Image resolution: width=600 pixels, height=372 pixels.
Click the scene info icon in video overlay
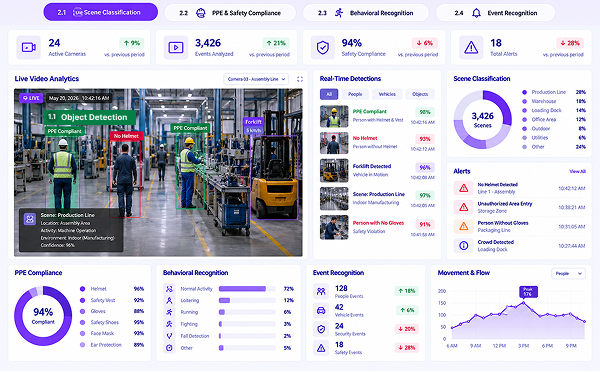pos(30,219)
